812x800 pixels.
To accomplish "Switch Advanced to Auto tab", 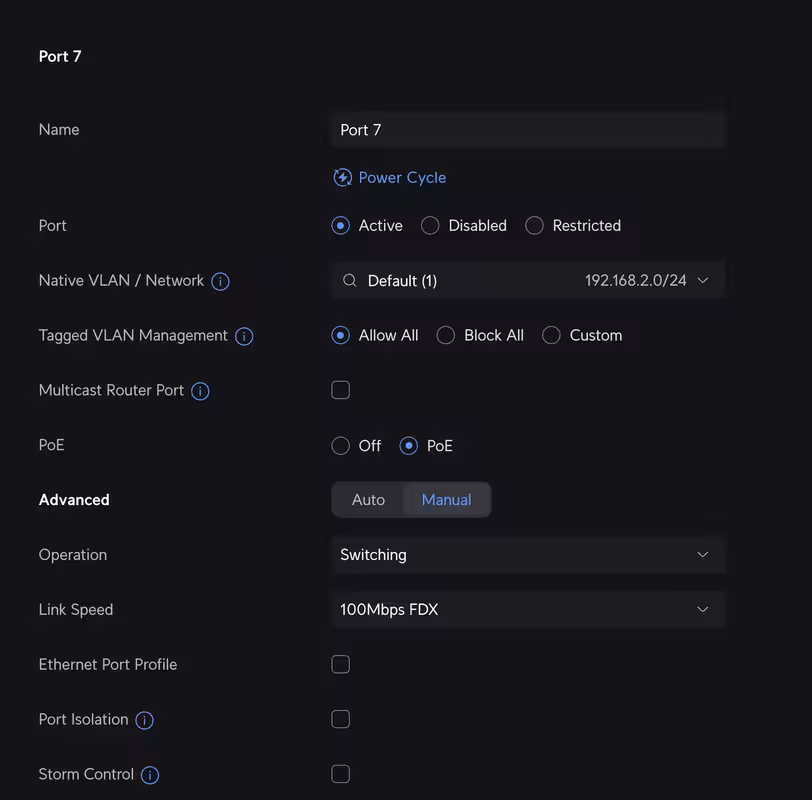I will [x=368, y=500].
